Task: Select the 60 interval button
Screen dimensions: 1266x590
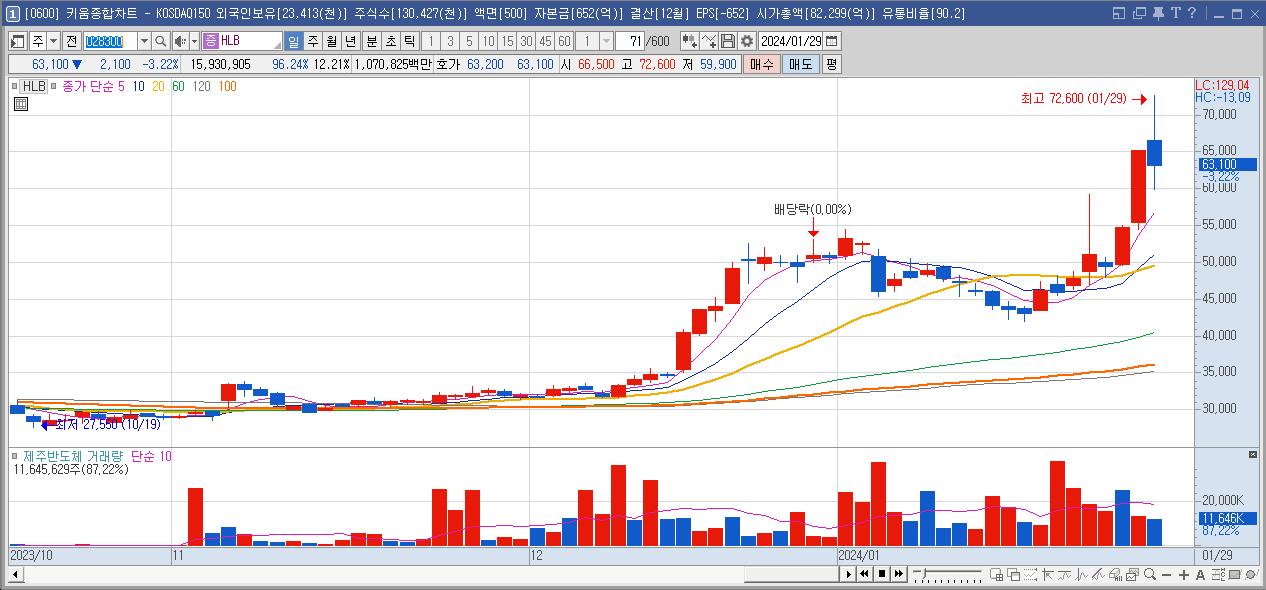Action: pos(564,41)
